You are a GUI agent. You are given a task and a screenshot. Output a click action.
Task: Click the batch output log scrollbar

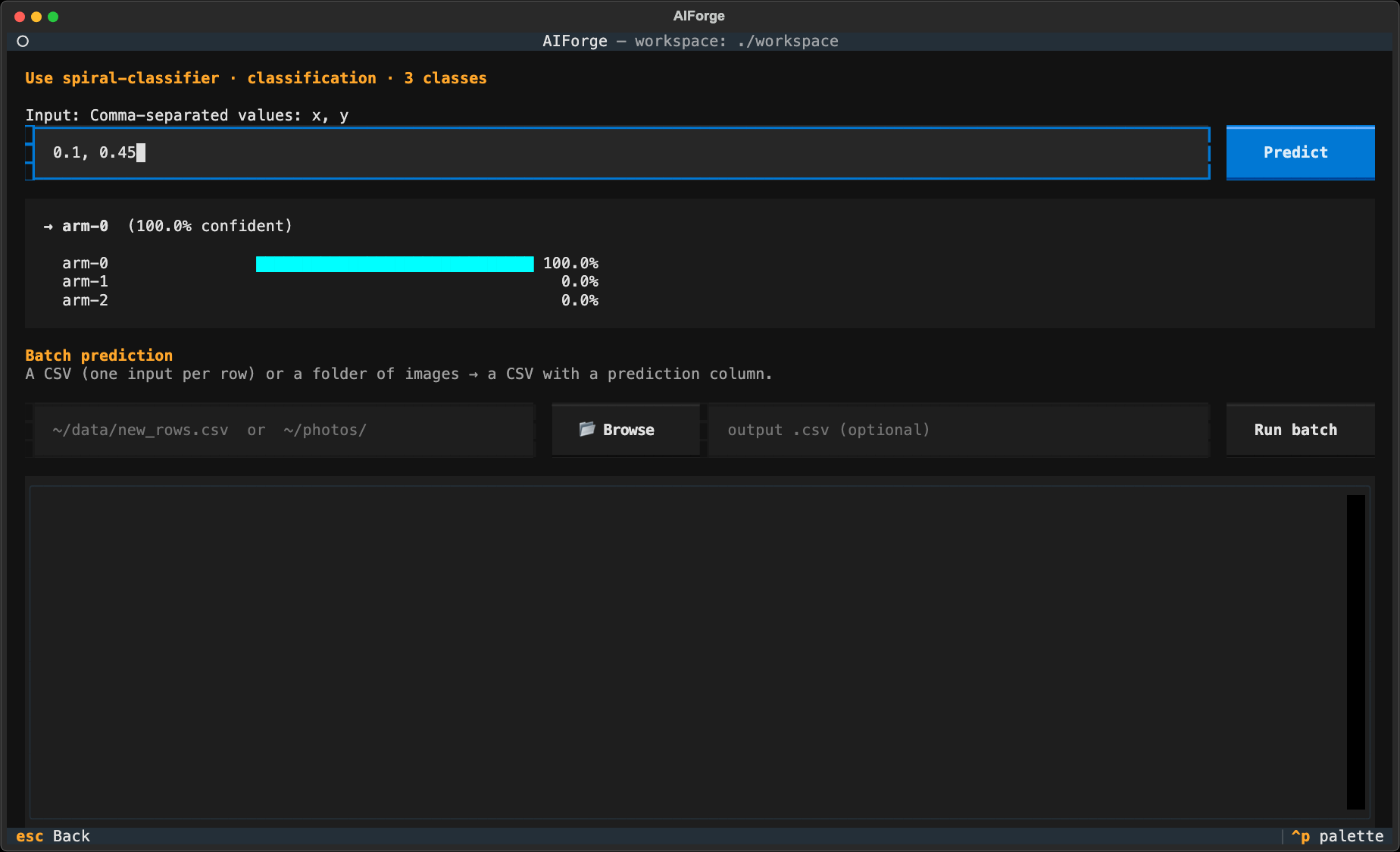(1355, 652)
